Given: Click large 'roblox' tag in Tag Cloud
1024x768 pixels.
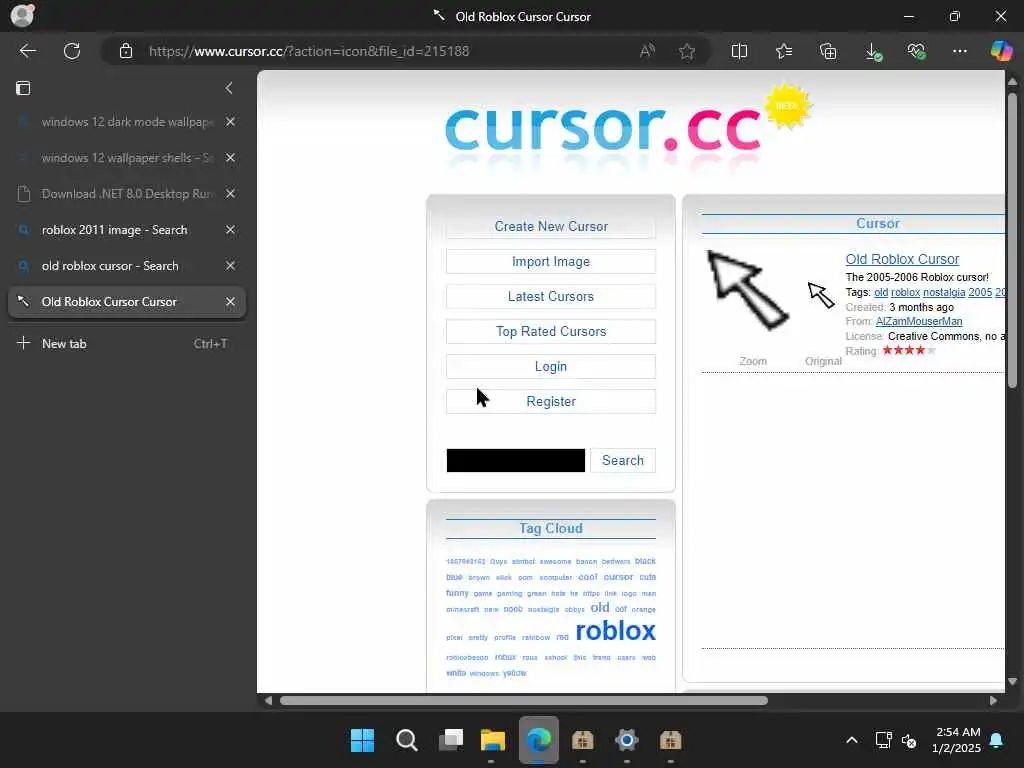Looking at the screenshot, I should [x=615, y=631].
